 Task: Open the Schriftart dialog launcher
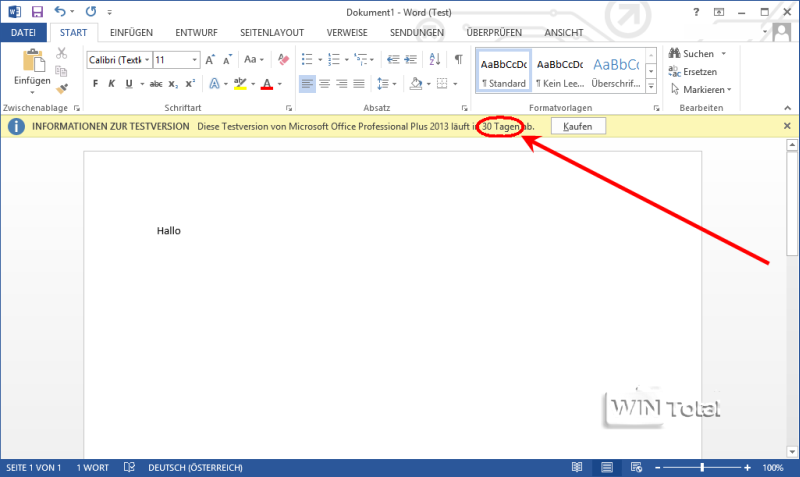tap(289, 108)
